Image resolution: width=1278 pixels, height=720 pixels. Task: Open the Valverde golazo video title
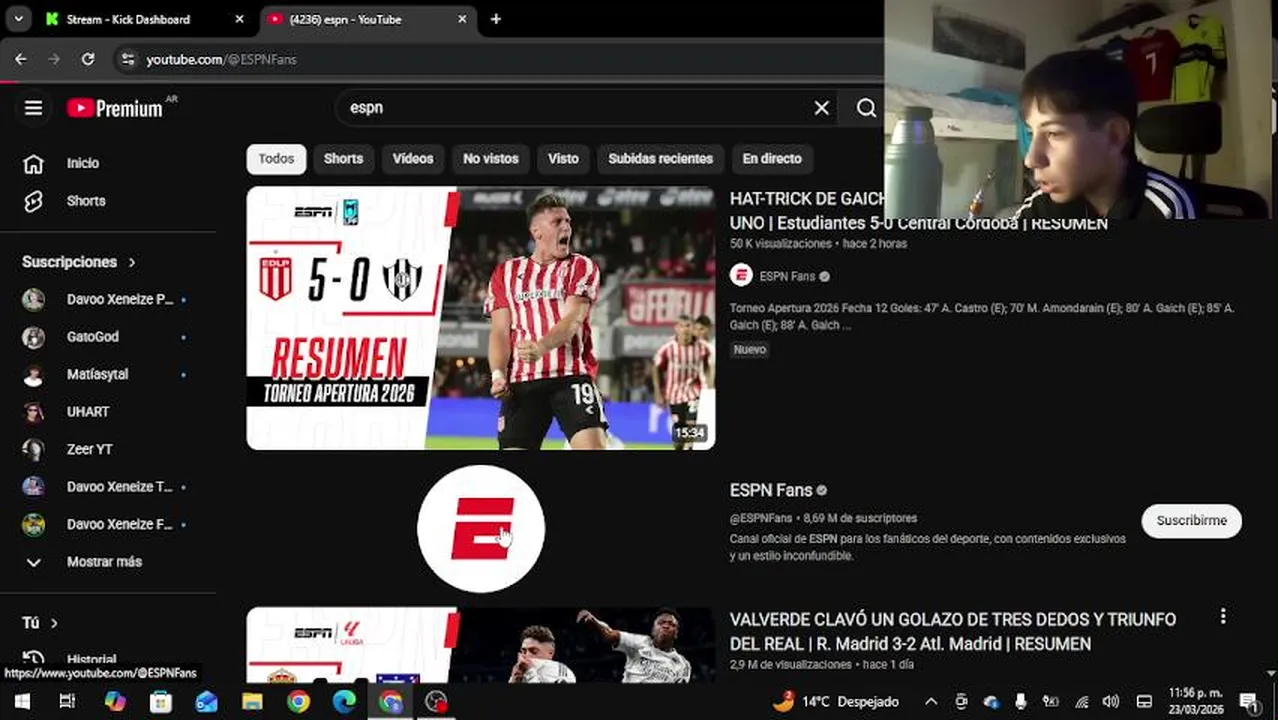[952, 632]
